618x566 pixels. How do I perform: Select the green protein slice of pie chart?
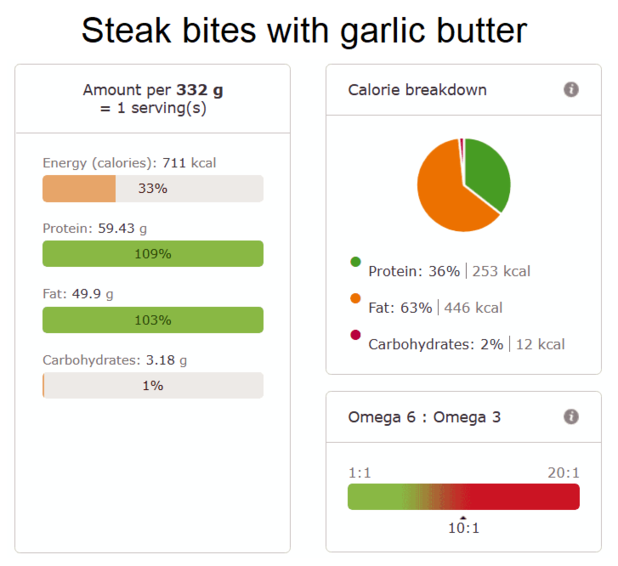(x=487, y=171)
